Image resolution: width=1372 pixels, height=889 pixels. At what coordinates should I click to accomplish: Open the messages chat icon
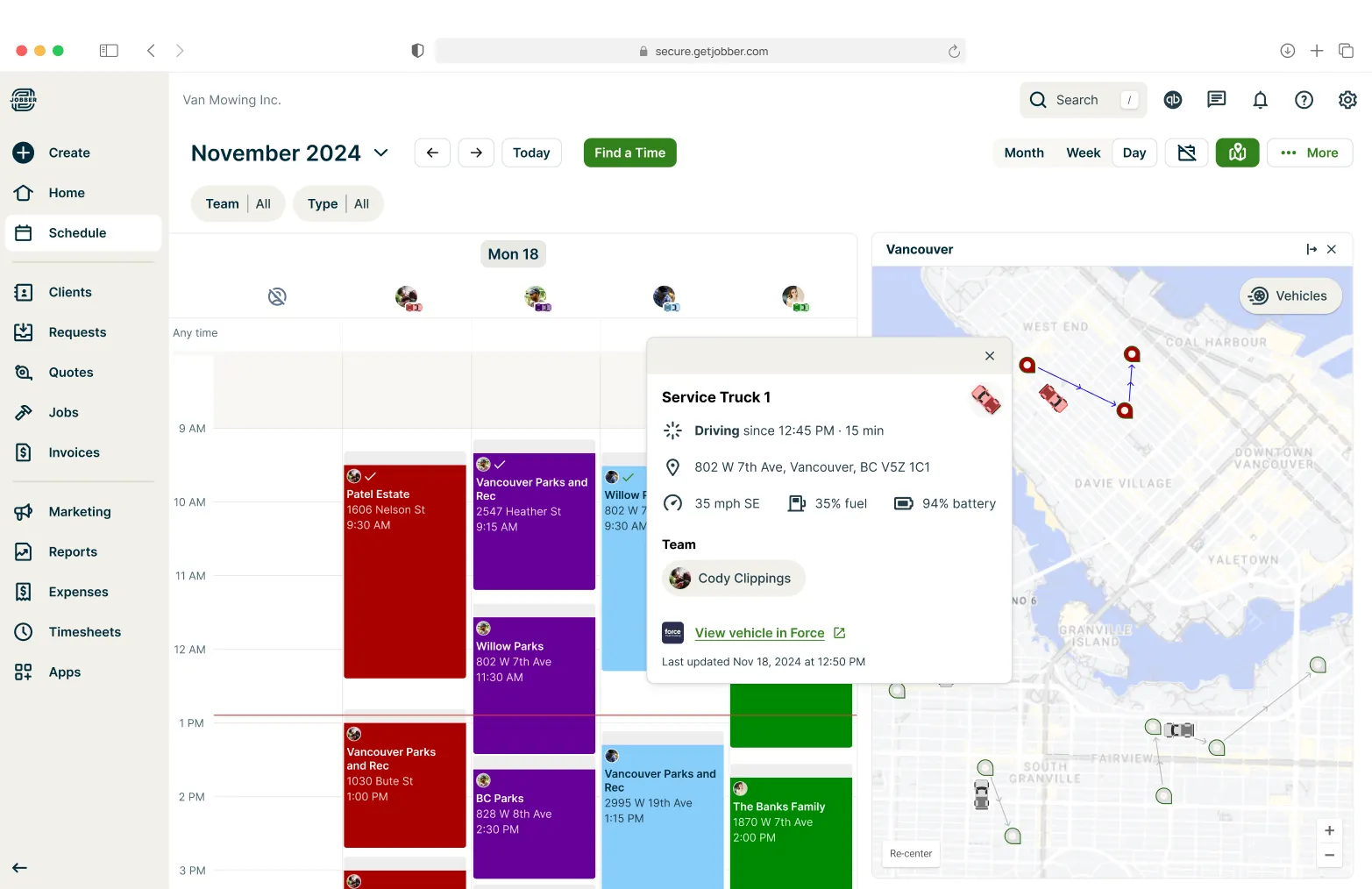click(x=1216, y=100)
